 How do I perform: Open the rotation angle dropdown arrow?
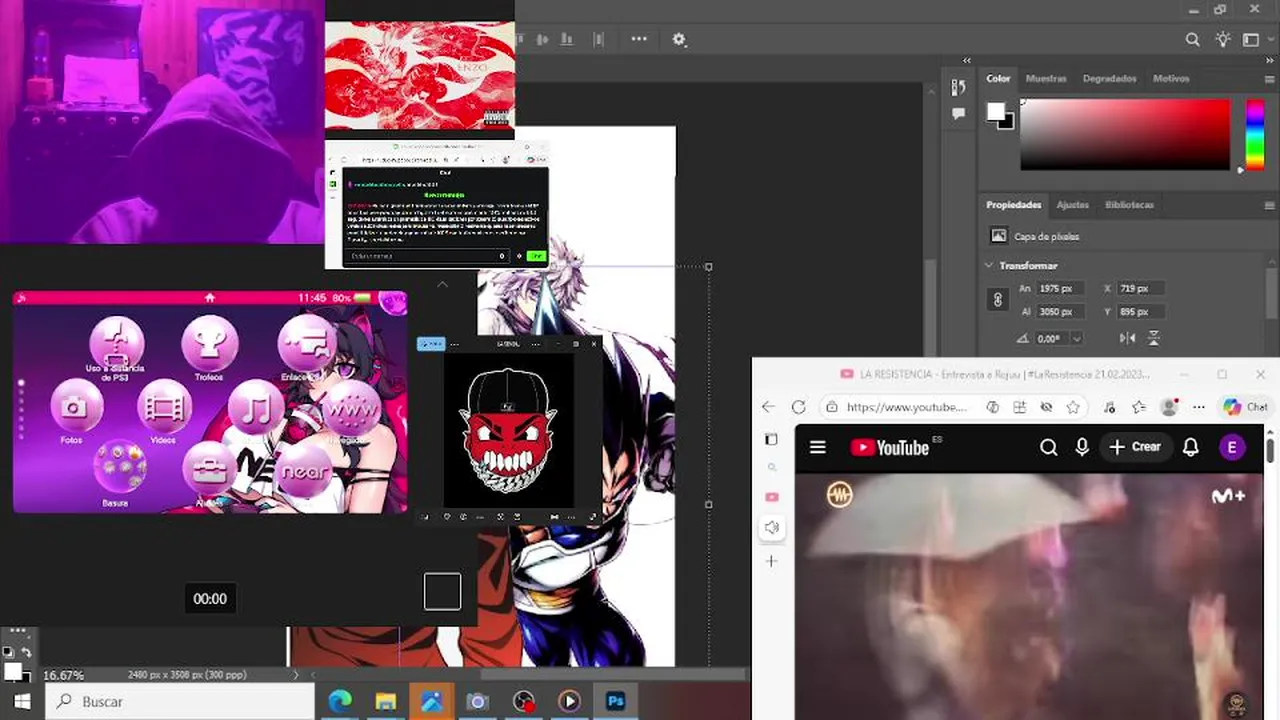(x=1076, y=339)
